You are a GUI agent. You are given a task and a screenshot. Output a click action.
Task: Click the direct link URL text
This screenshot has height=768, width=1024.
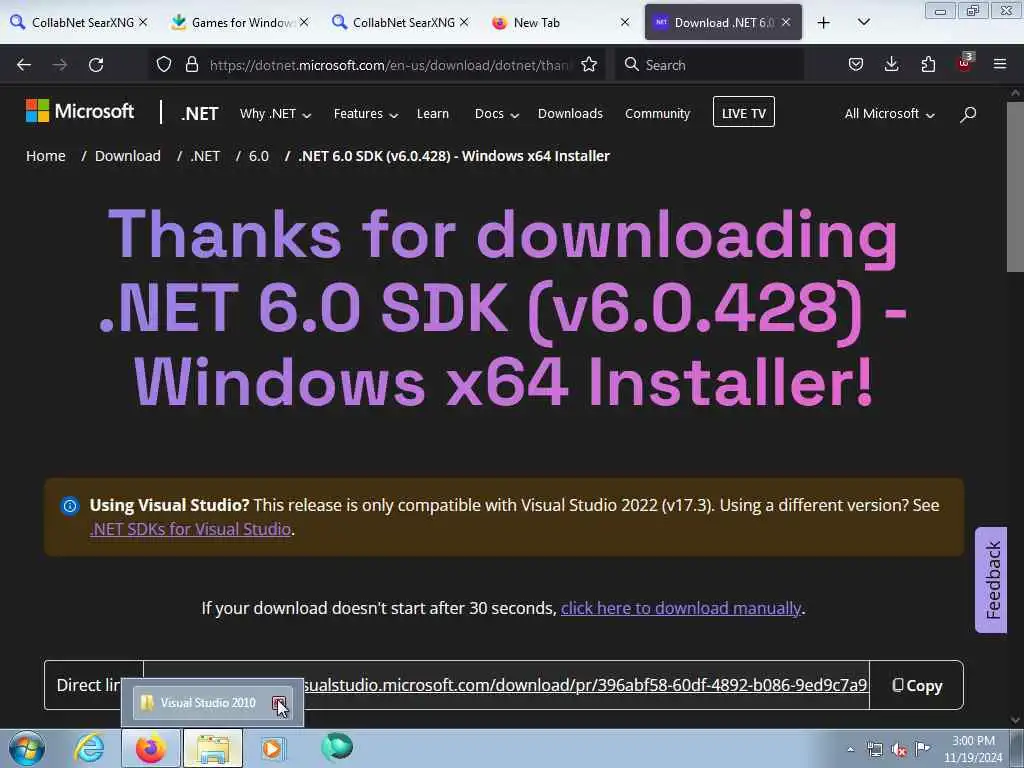tap(584, 685)
